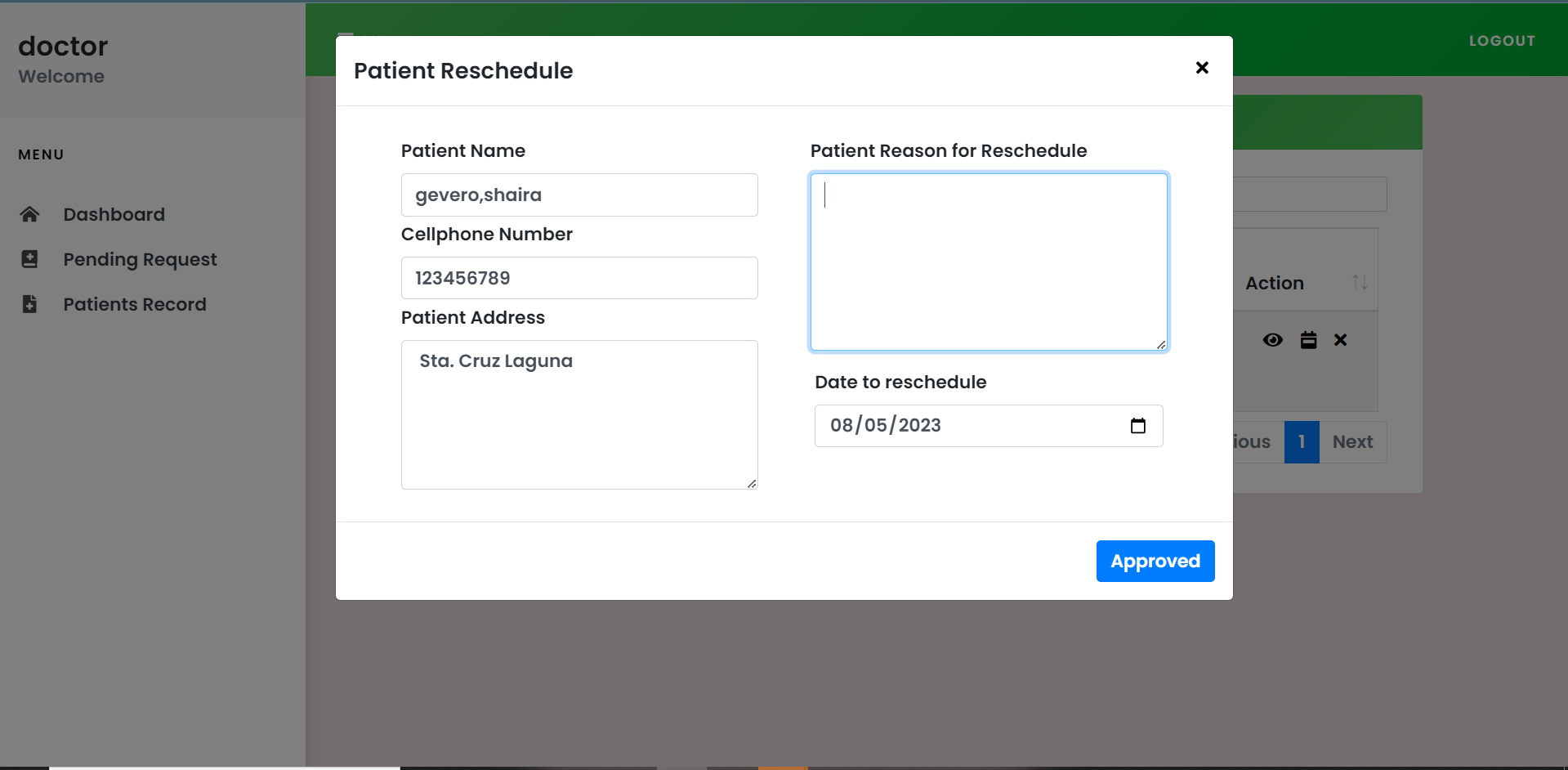
Task: Click the Next pagination button
Action: click(x=1352, y=442)
